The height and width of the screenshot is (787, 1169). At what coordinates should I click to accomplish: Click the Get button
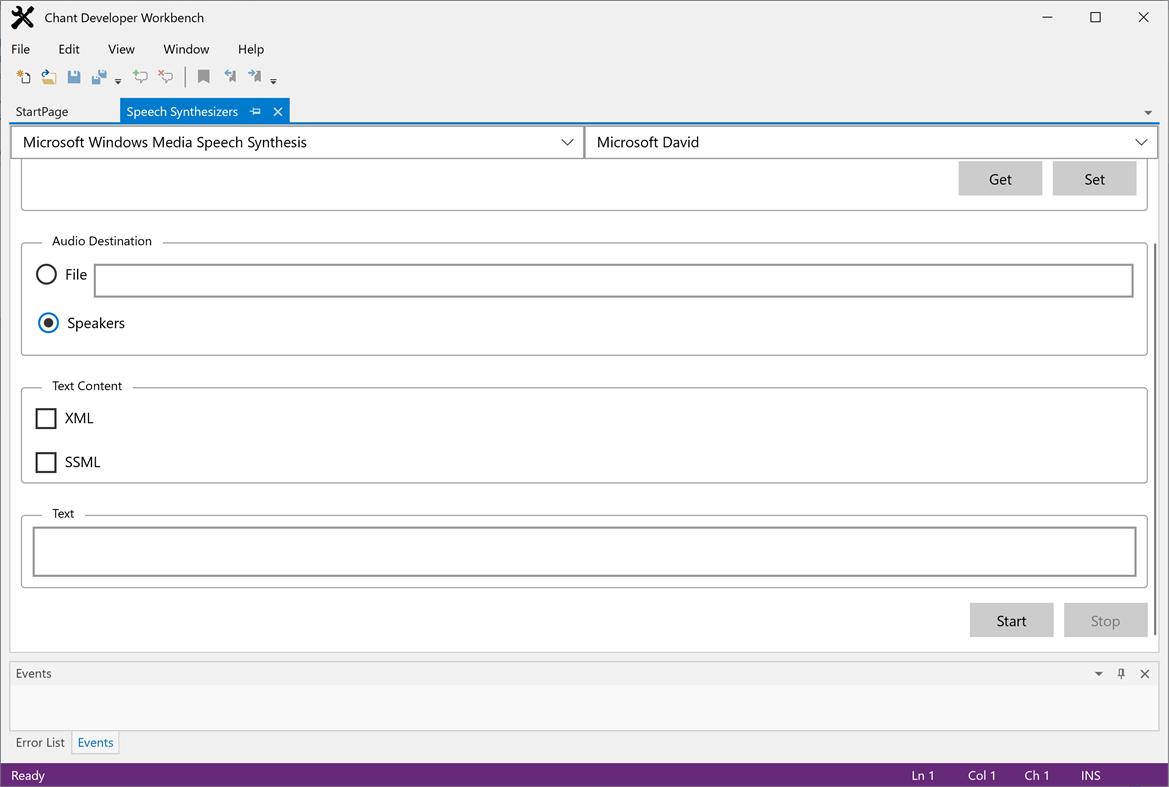click(1000, 178)
